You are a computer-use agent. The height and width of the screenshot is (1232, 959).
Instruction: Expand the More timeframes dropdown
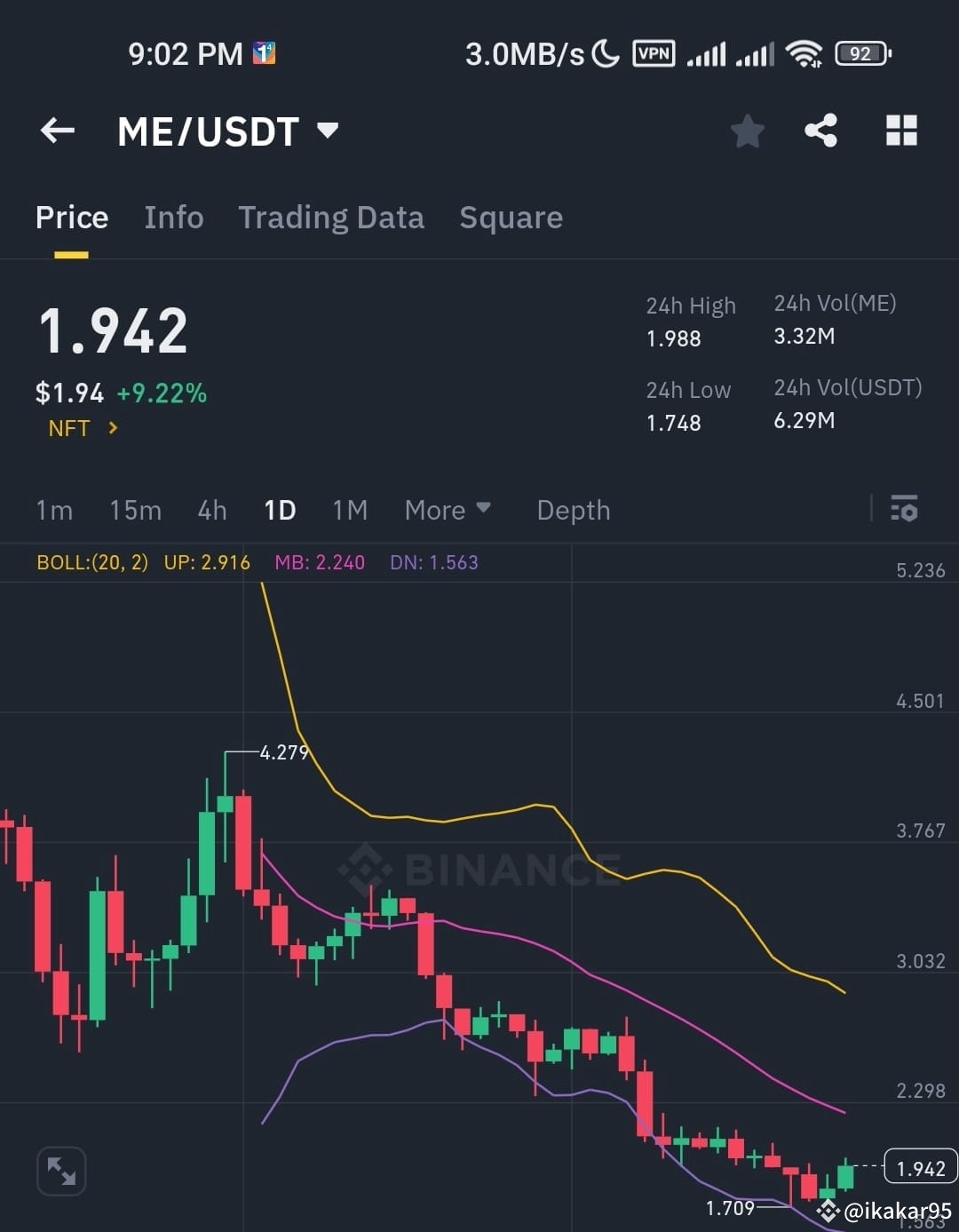coord(448,510)
